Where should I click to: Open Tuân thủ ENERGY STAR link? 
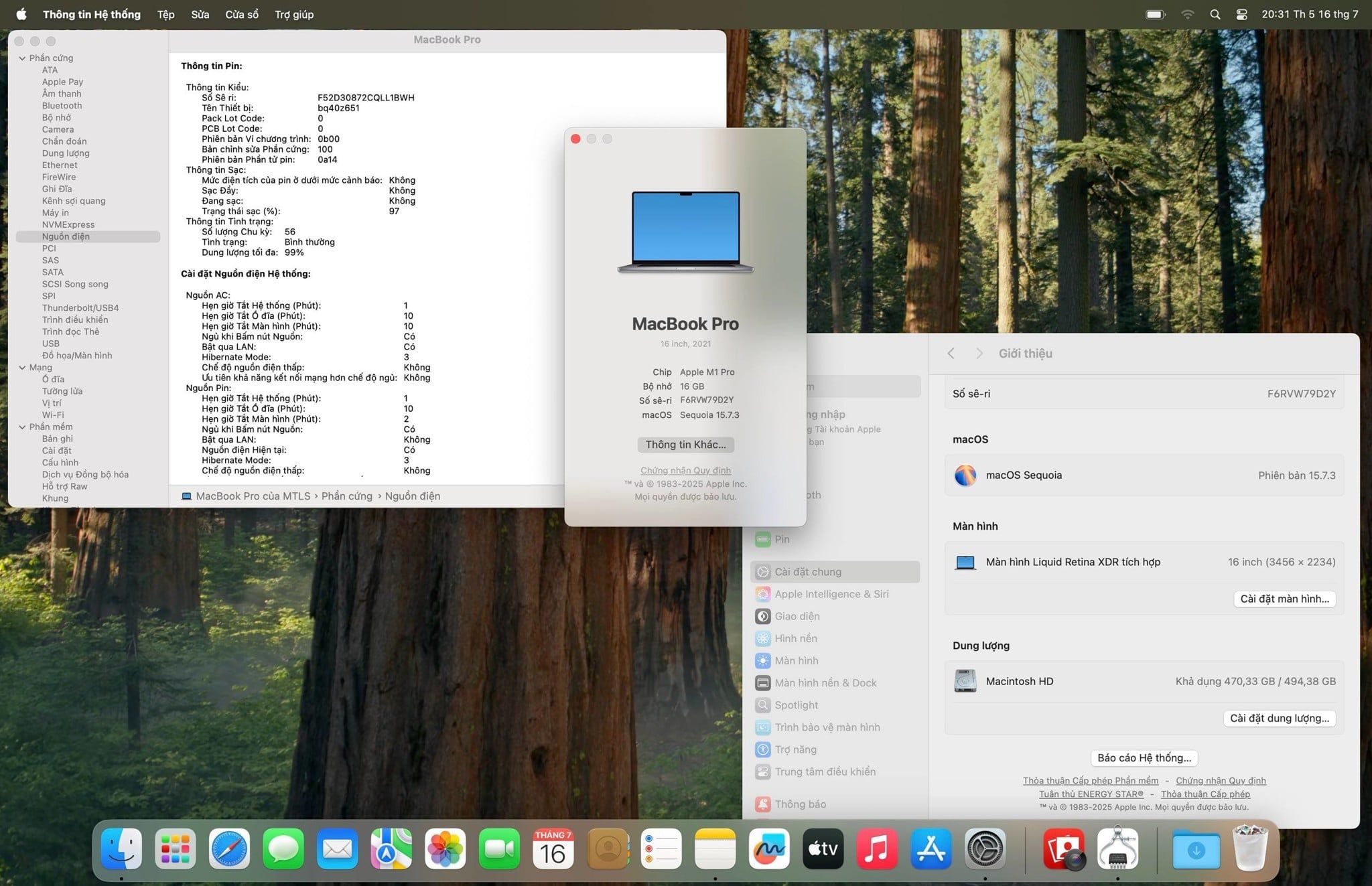[x=1091, y=794]
